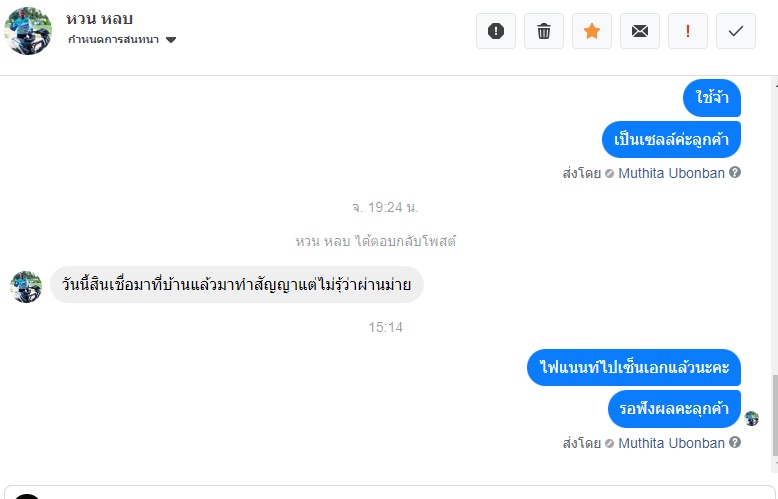778x499 pixels.
Task: Delete conversation with the trash icon
Action: pos(544,31)
